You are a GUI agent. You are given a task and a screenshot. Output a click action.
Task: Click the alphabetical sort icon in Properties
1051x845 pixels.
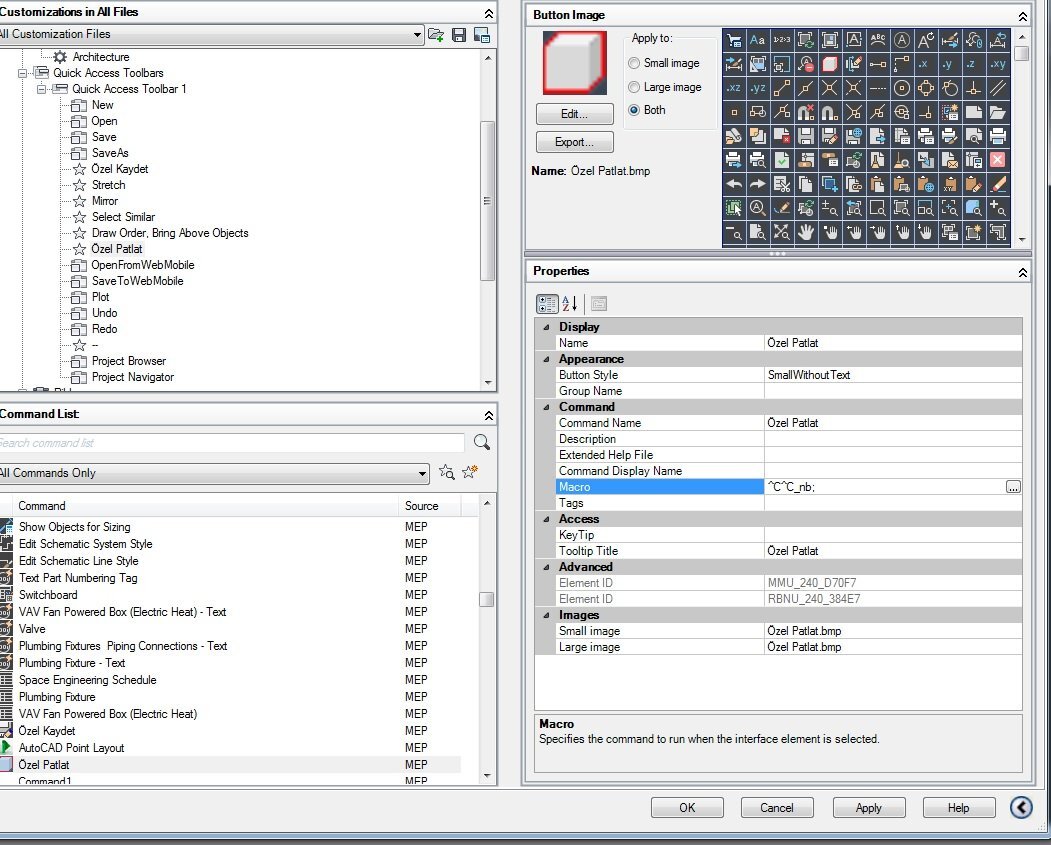[569, 303]
